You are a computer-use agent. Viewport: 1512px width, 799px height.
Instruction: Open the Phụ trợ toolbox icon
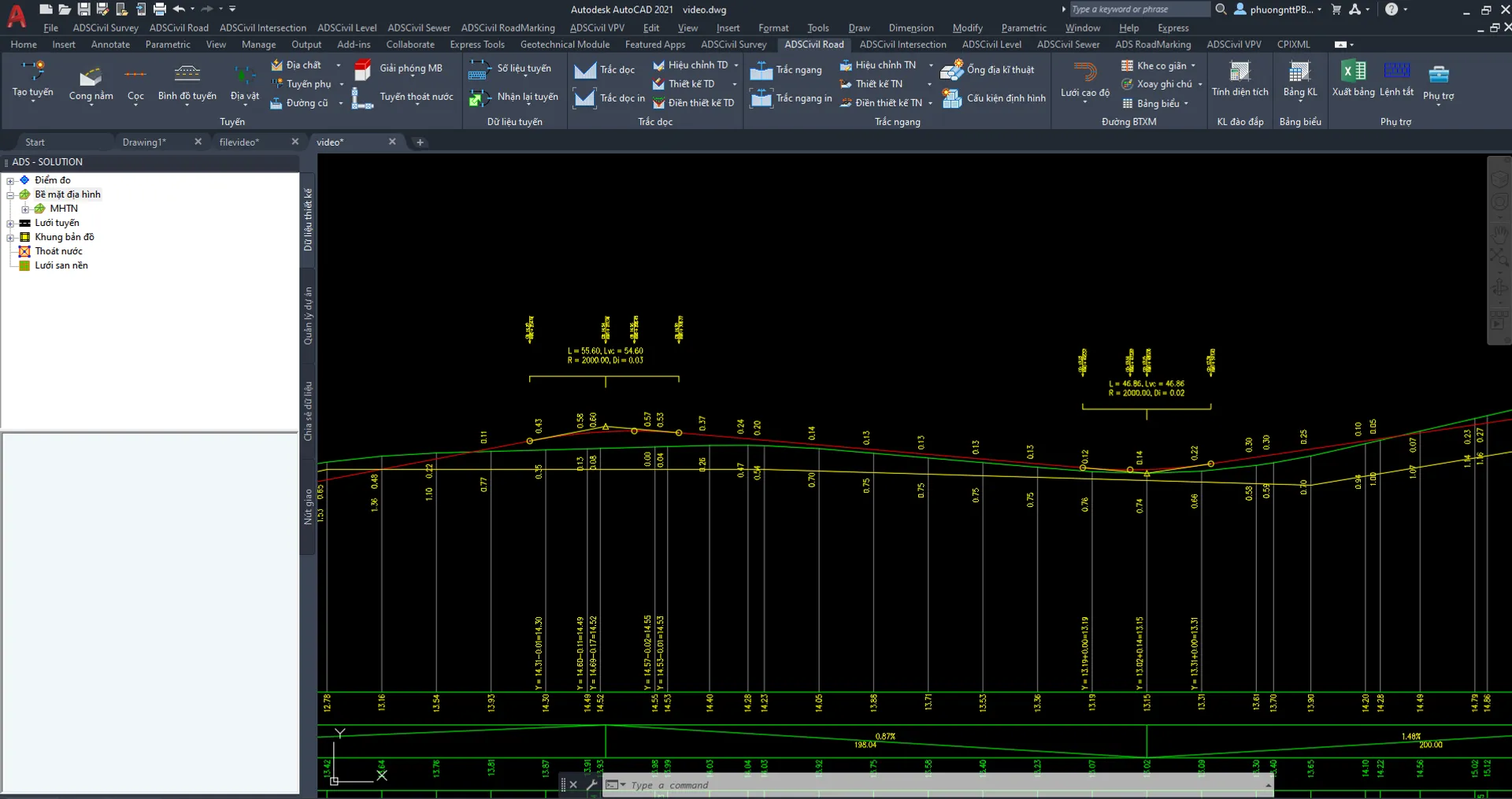(x=1439, y=74)
